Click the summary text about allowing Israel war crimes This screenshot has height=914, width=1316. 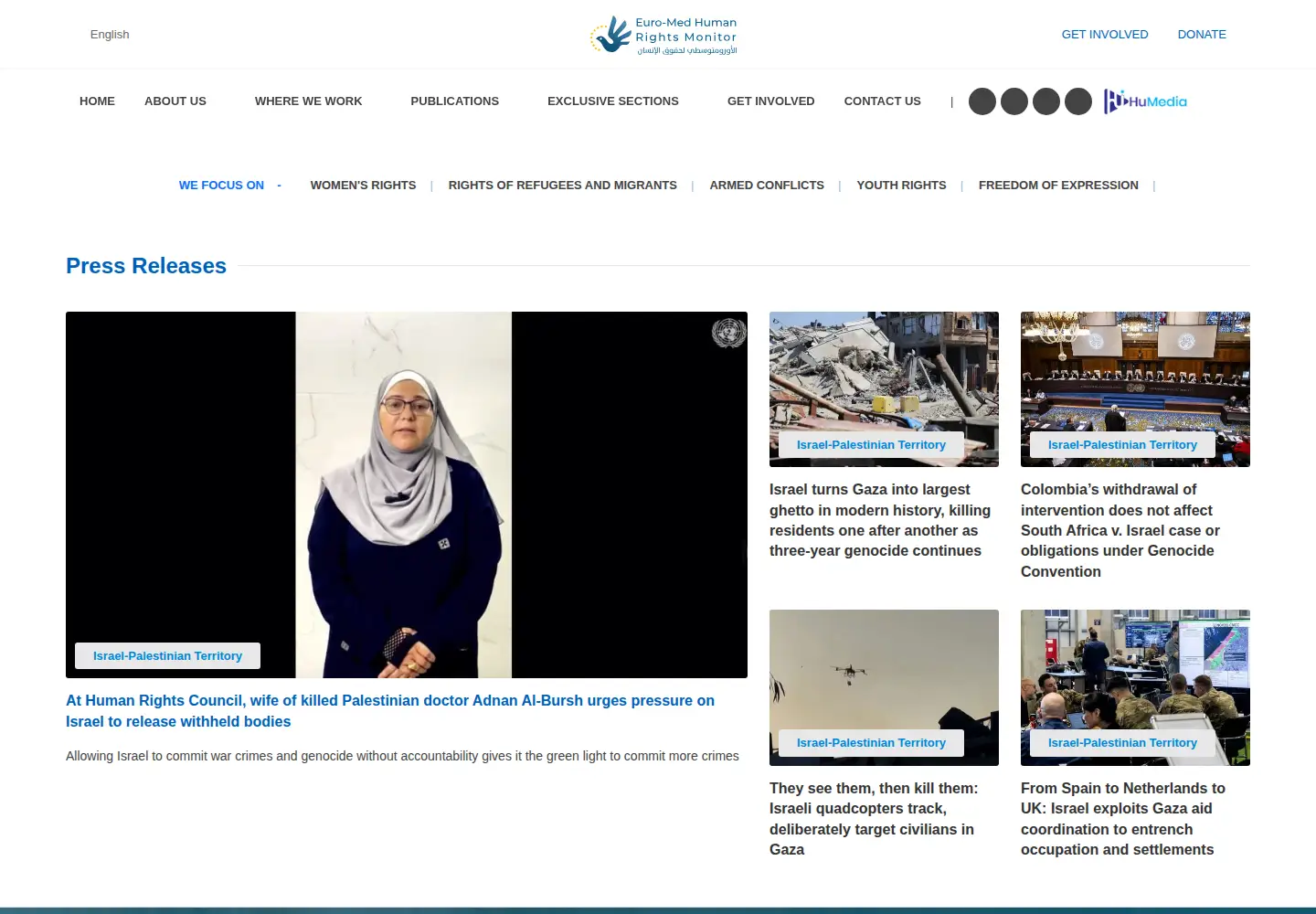point(402,756)
